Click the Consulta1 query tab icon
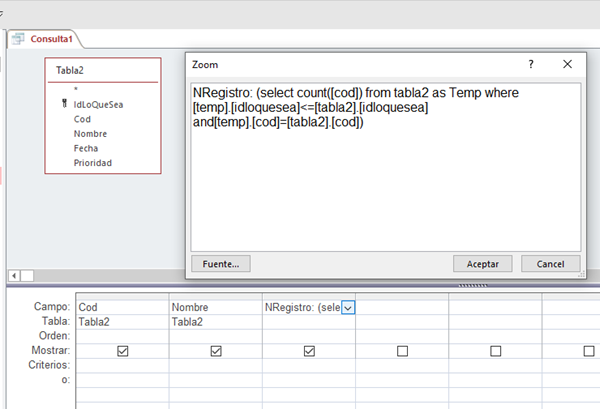The image size is (600, 409). 18,39
